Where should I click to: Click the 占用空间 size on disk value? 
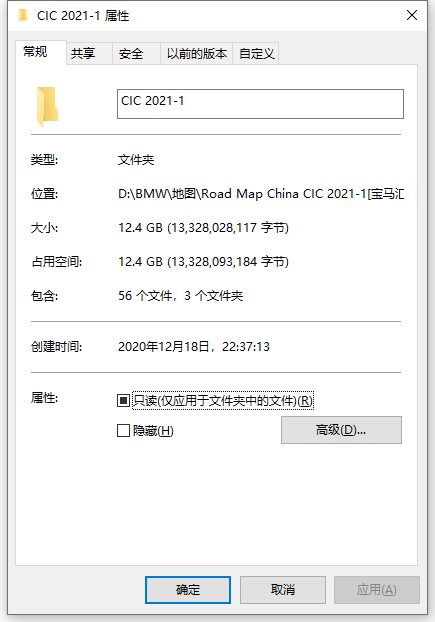[x=203, y=262]
